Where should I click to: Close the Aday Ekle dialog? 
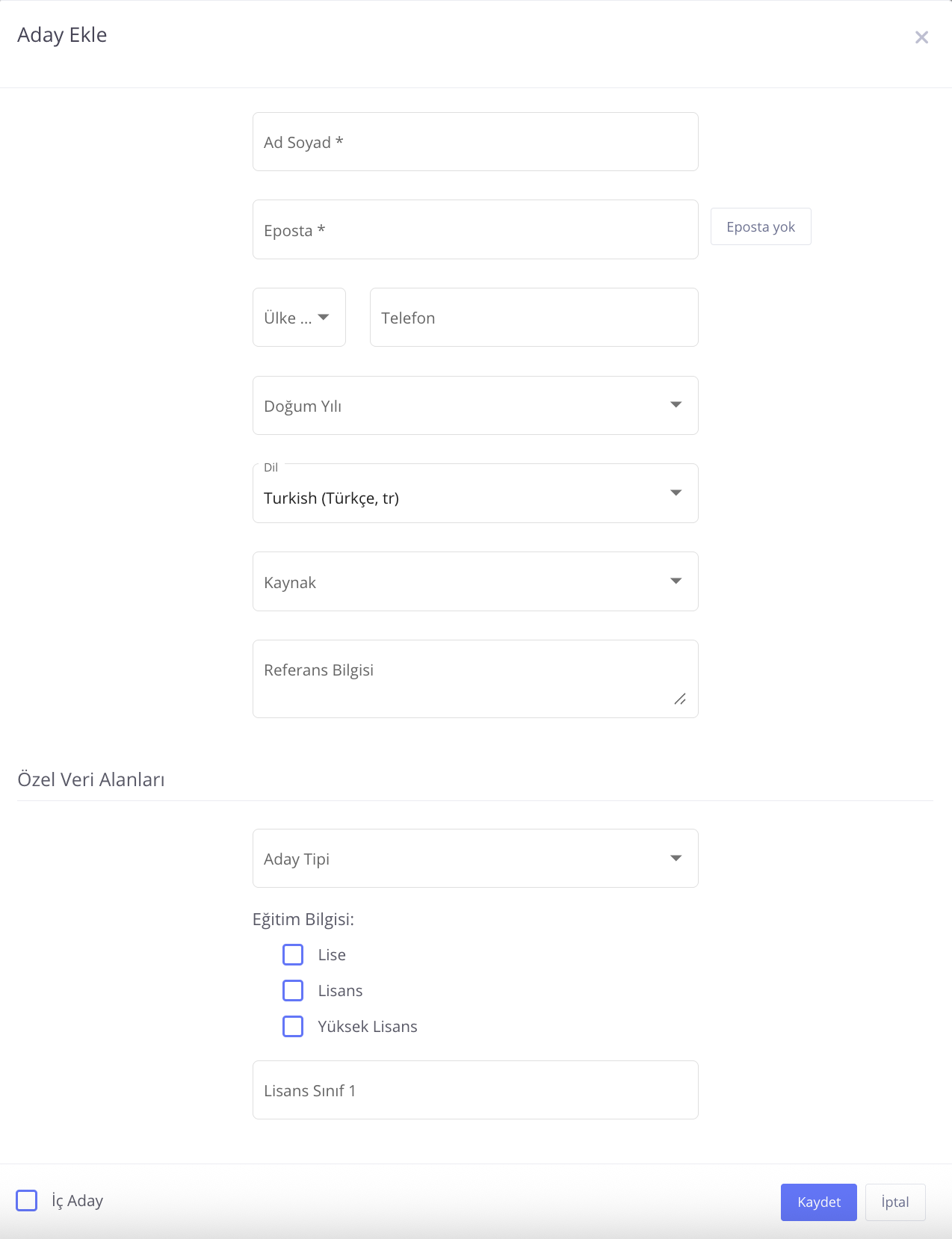(921, 37)
